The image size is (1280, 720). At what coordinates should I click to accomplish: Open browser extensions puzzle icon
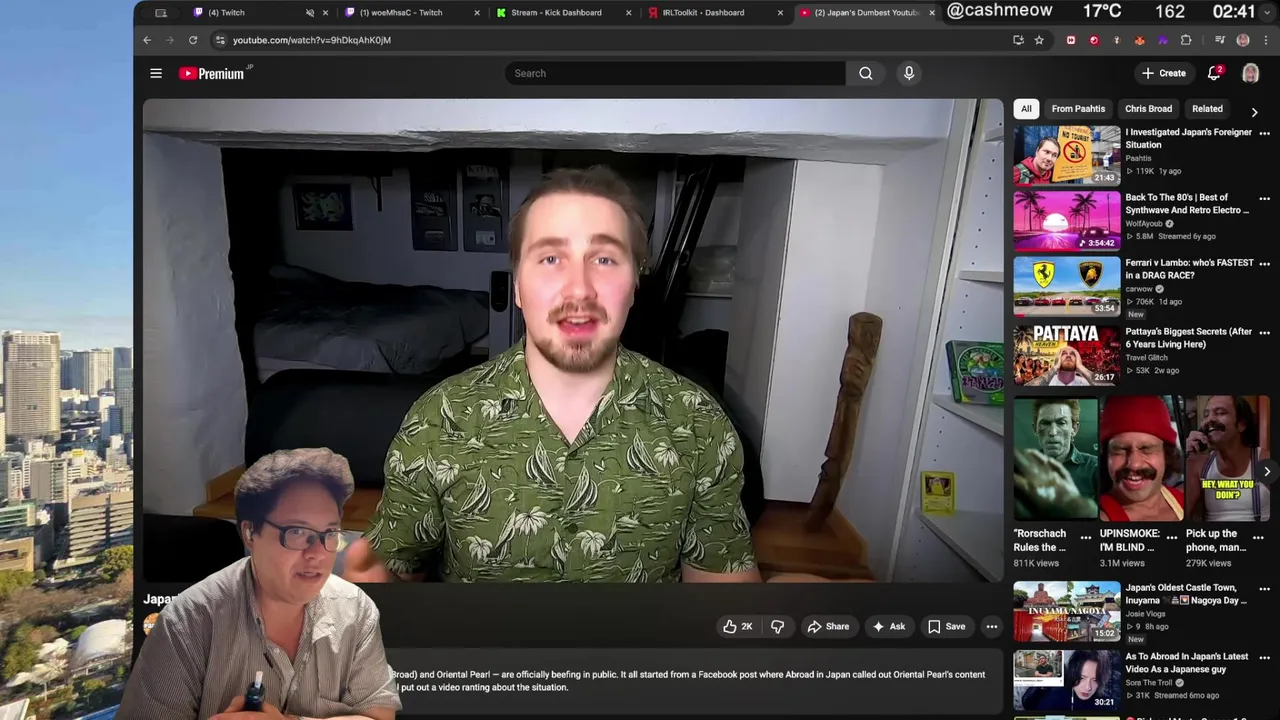coord(1186,40)
